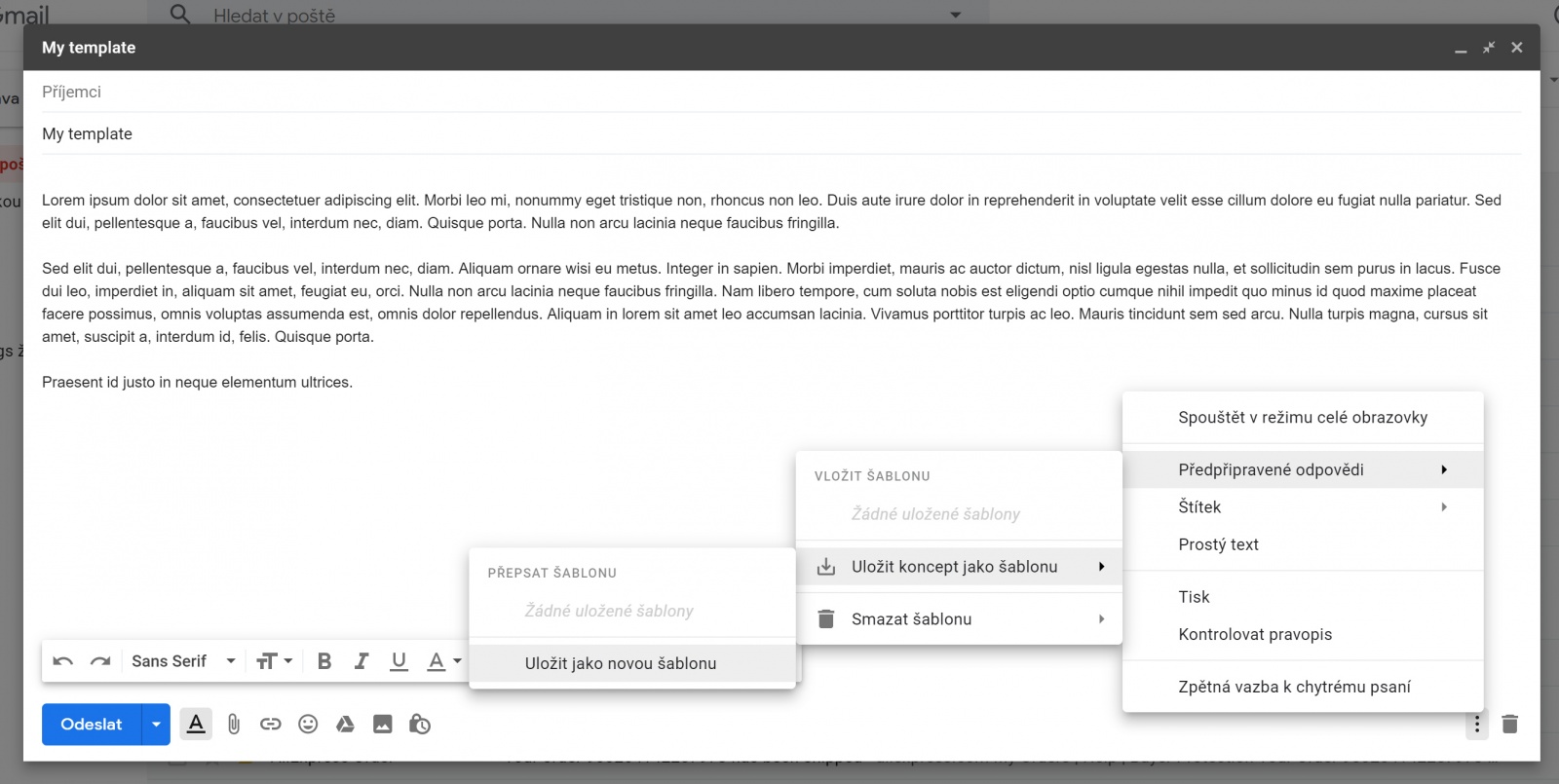Viewport: 1559px width, 784px height.
Task: Click the undo arrow in formatting toolbar
Action: point(63,661)
